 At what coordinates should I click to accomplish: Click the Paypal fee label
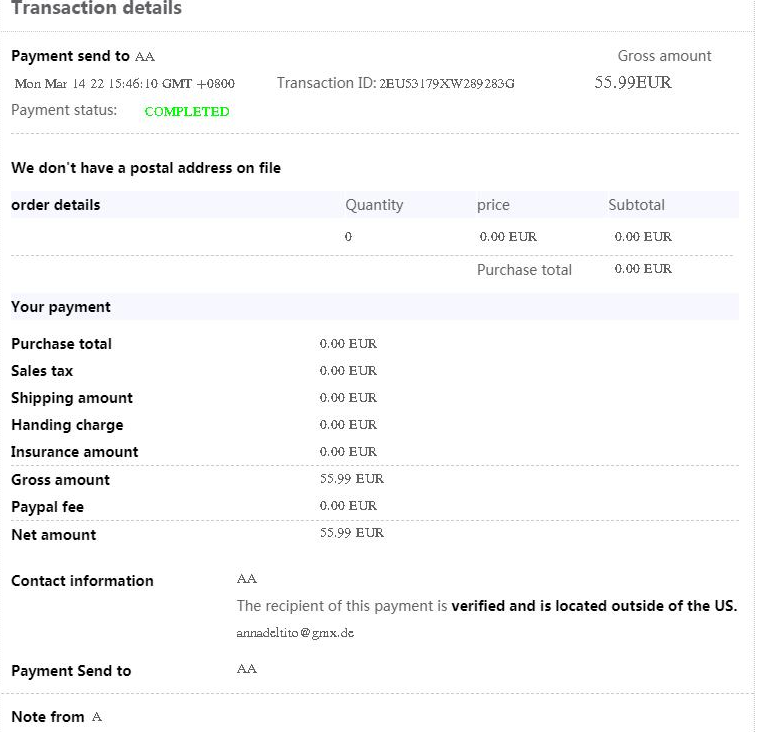[x=47, y=507]
